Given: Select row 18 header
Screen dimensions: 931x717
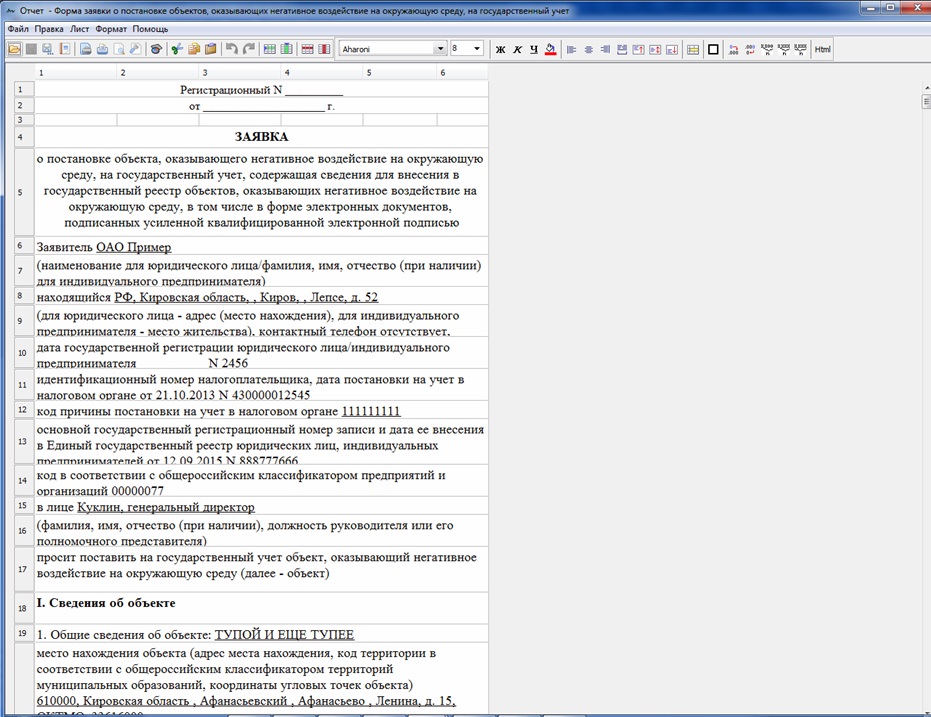Looking at the screenshot, I should pos(20,607).
